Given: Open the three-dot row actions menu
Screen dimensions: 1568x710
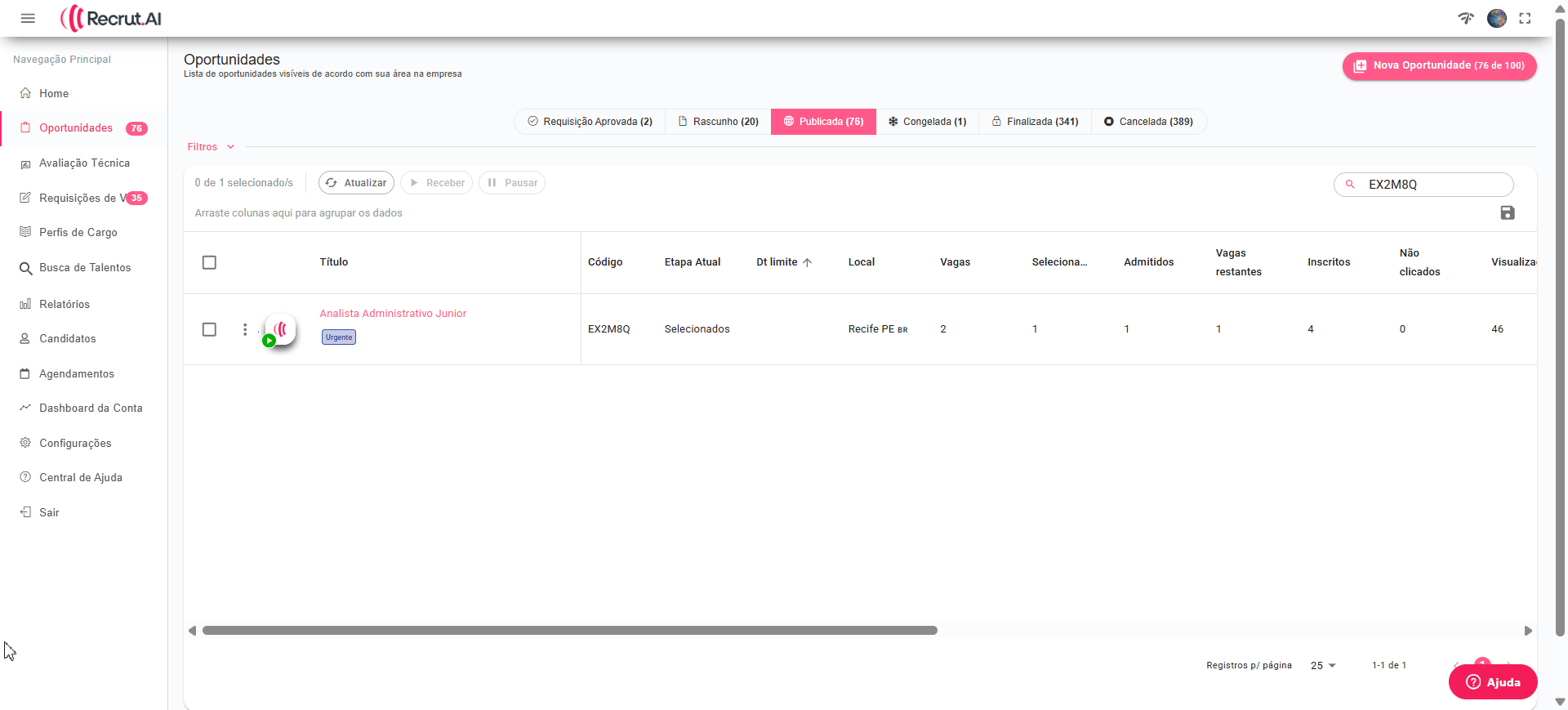Looking at the screenshot, I should coord(245,329).
